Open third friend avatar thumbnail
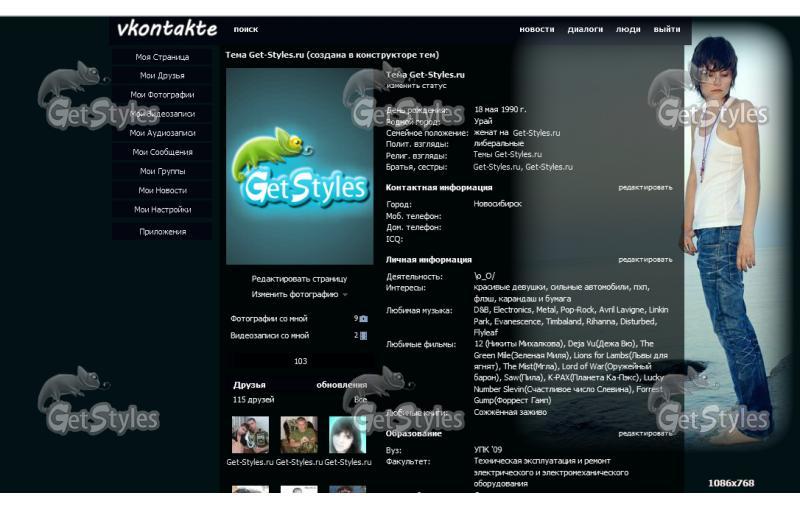Image resolution: width=800 pixels, height=509 pixels. (347, 435)
